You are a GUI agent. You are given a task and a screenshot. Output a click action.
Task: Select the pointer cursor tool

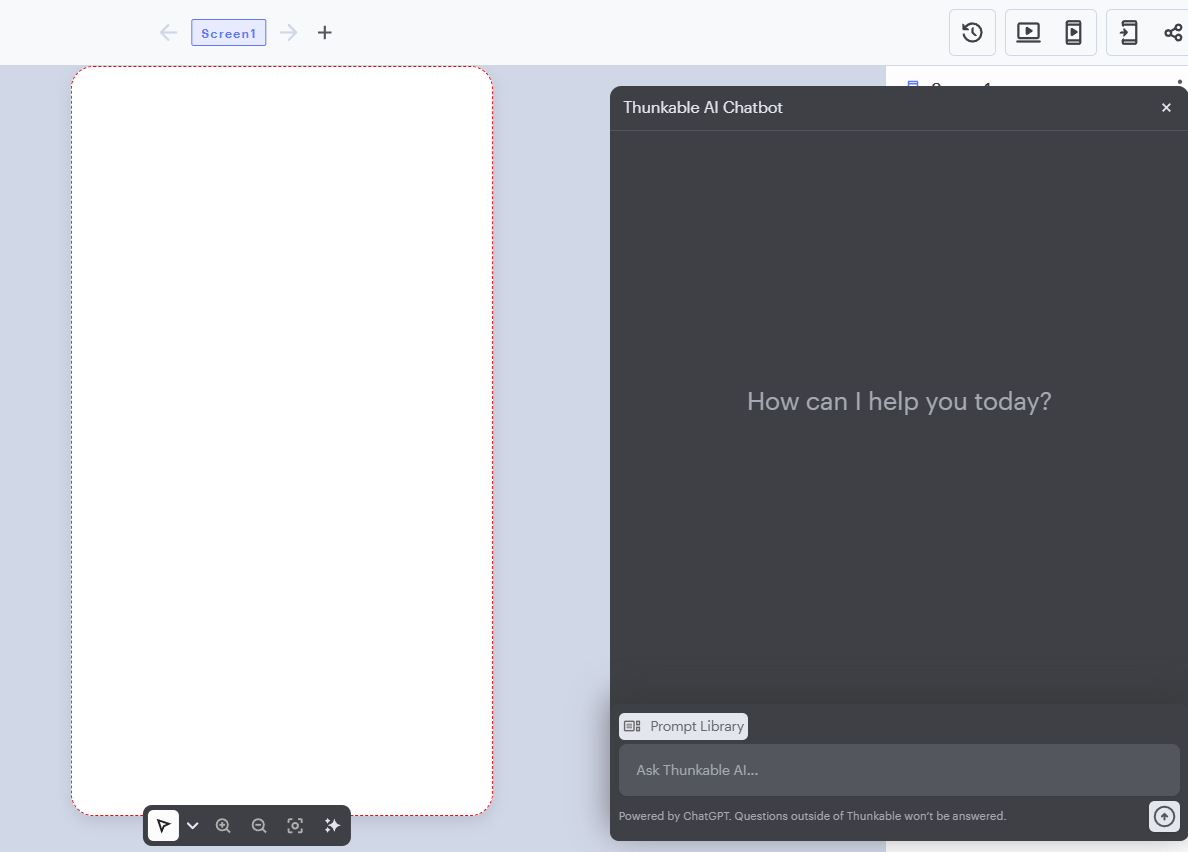pos(163,826)
